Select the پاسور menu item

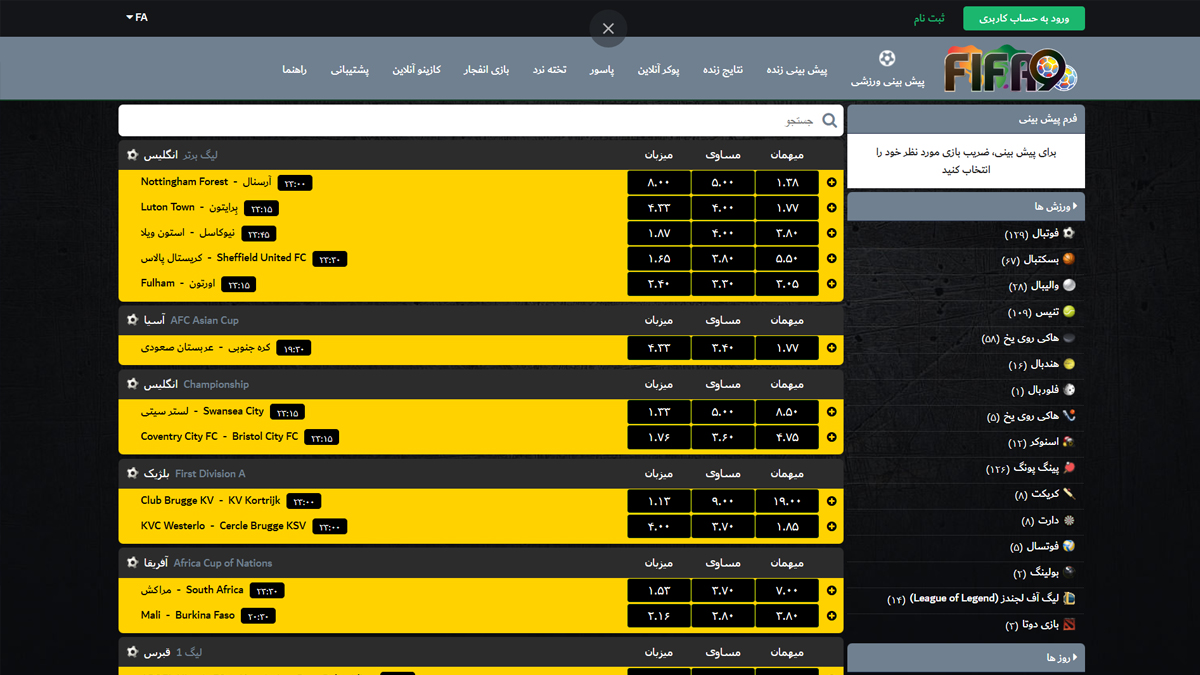pos(602,70)
